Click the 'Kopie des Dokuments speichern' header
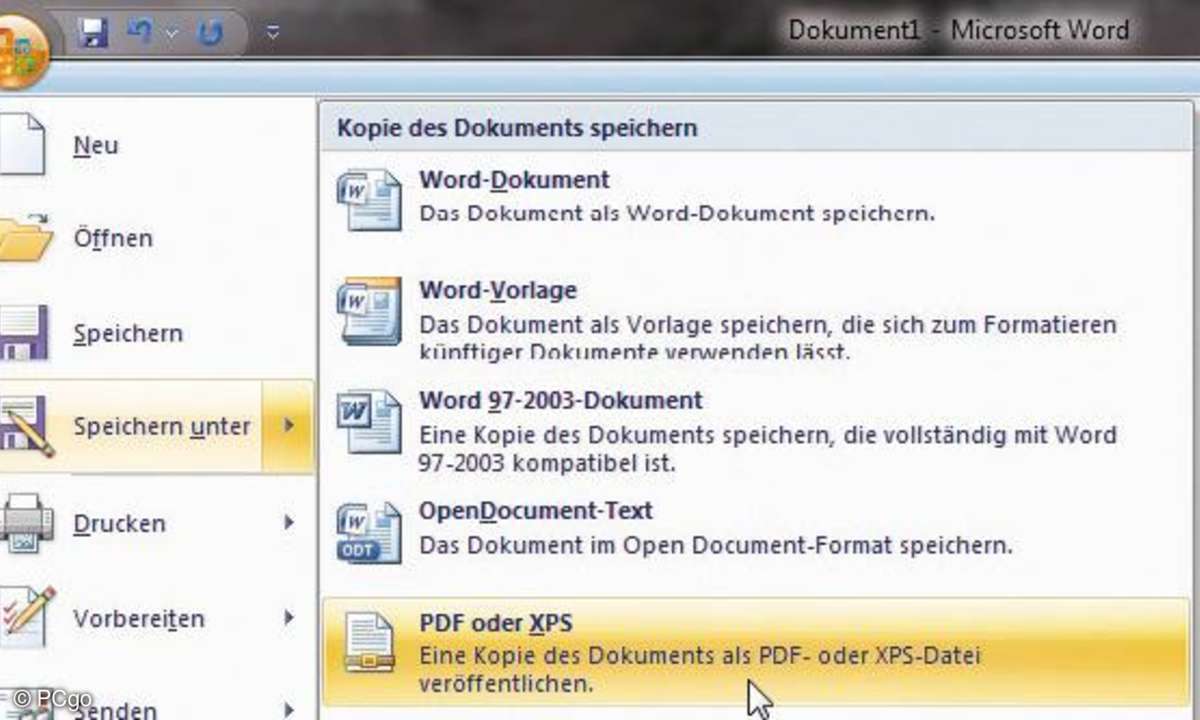 [517, 128]
